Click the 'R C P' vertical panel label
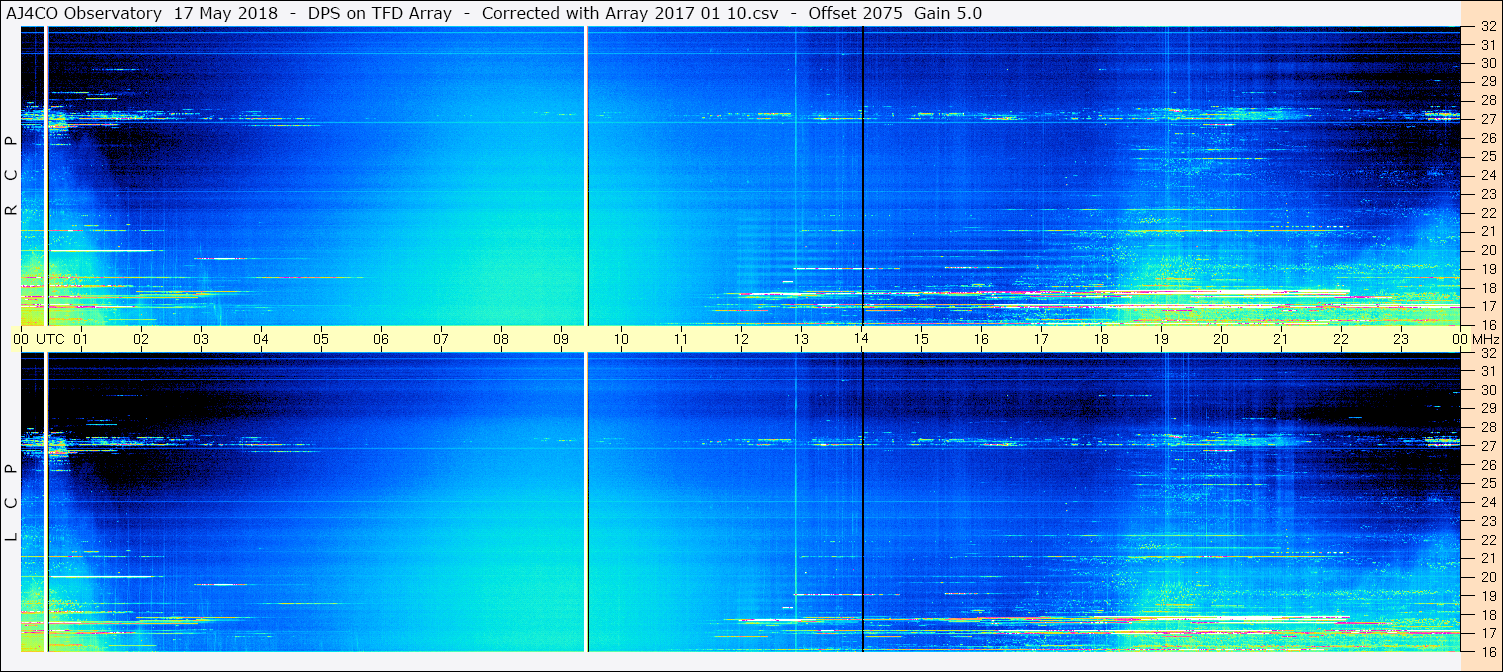 12,175
